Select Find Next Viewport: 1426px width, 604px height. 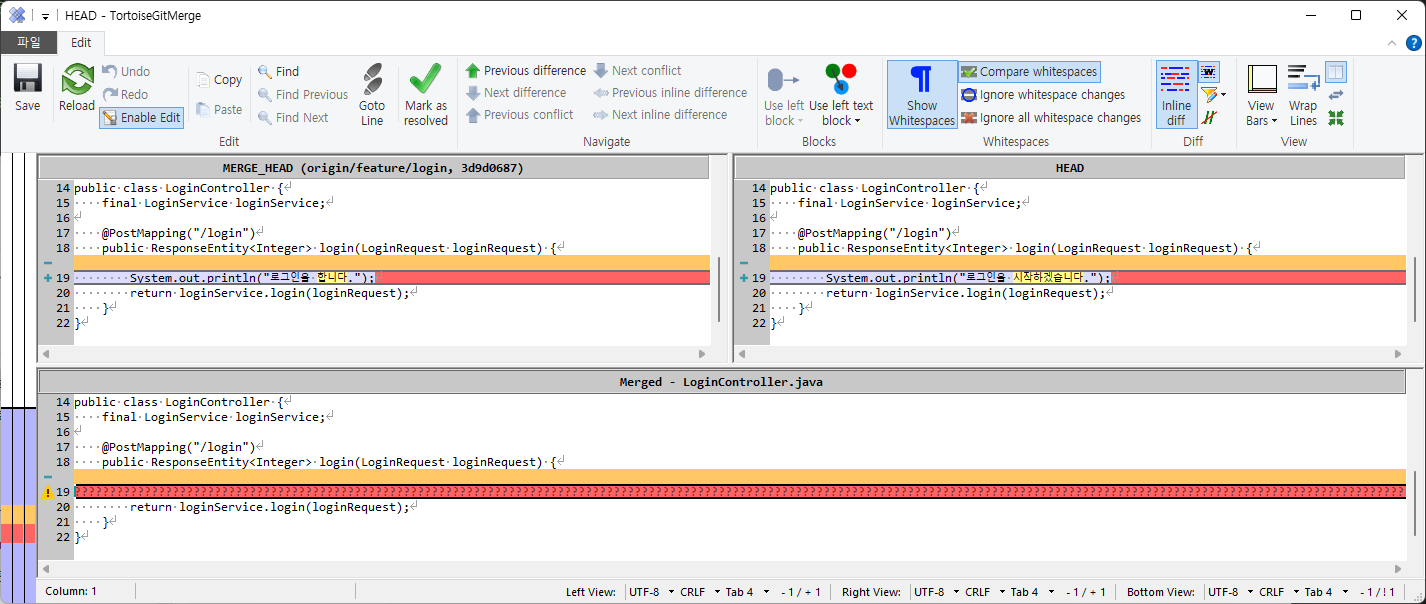292,118
